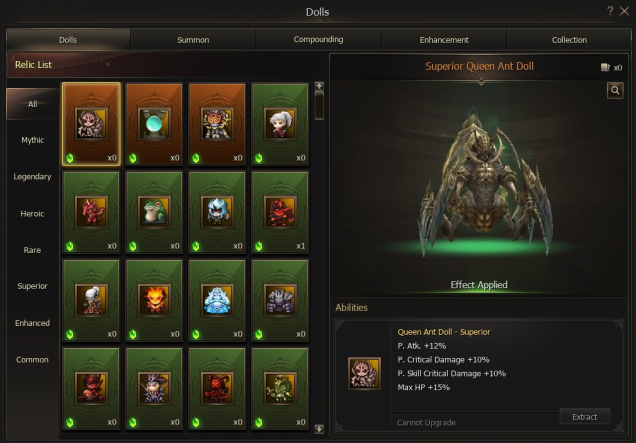Select the white-haired girl doll card
The image size is (636, 443).
click(280, 124)
